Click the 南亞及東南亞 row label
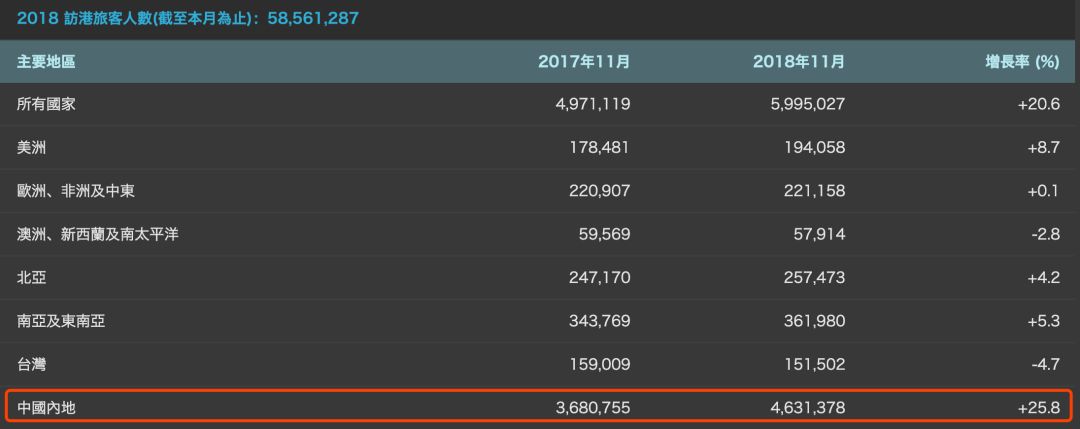1080x429 pixels. (61, 321)
